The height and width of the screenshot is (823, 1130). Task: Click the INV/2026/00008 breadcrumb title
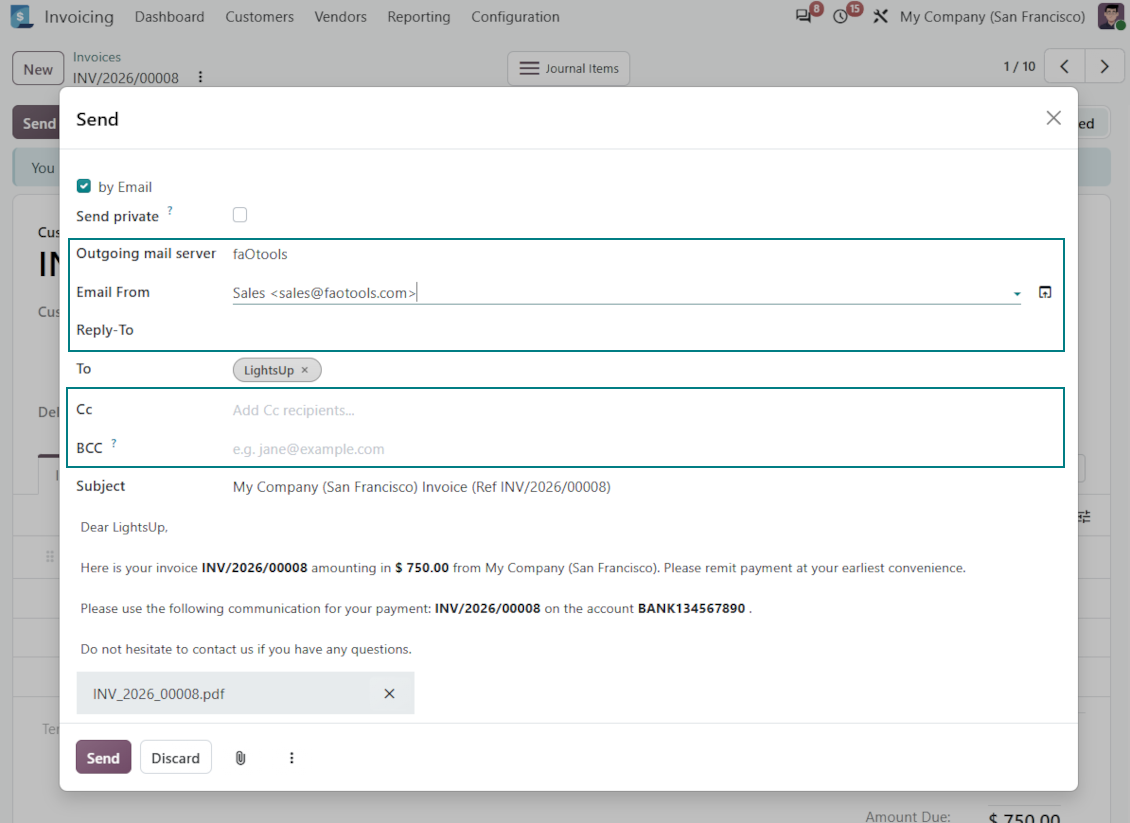tap(125, 78)
